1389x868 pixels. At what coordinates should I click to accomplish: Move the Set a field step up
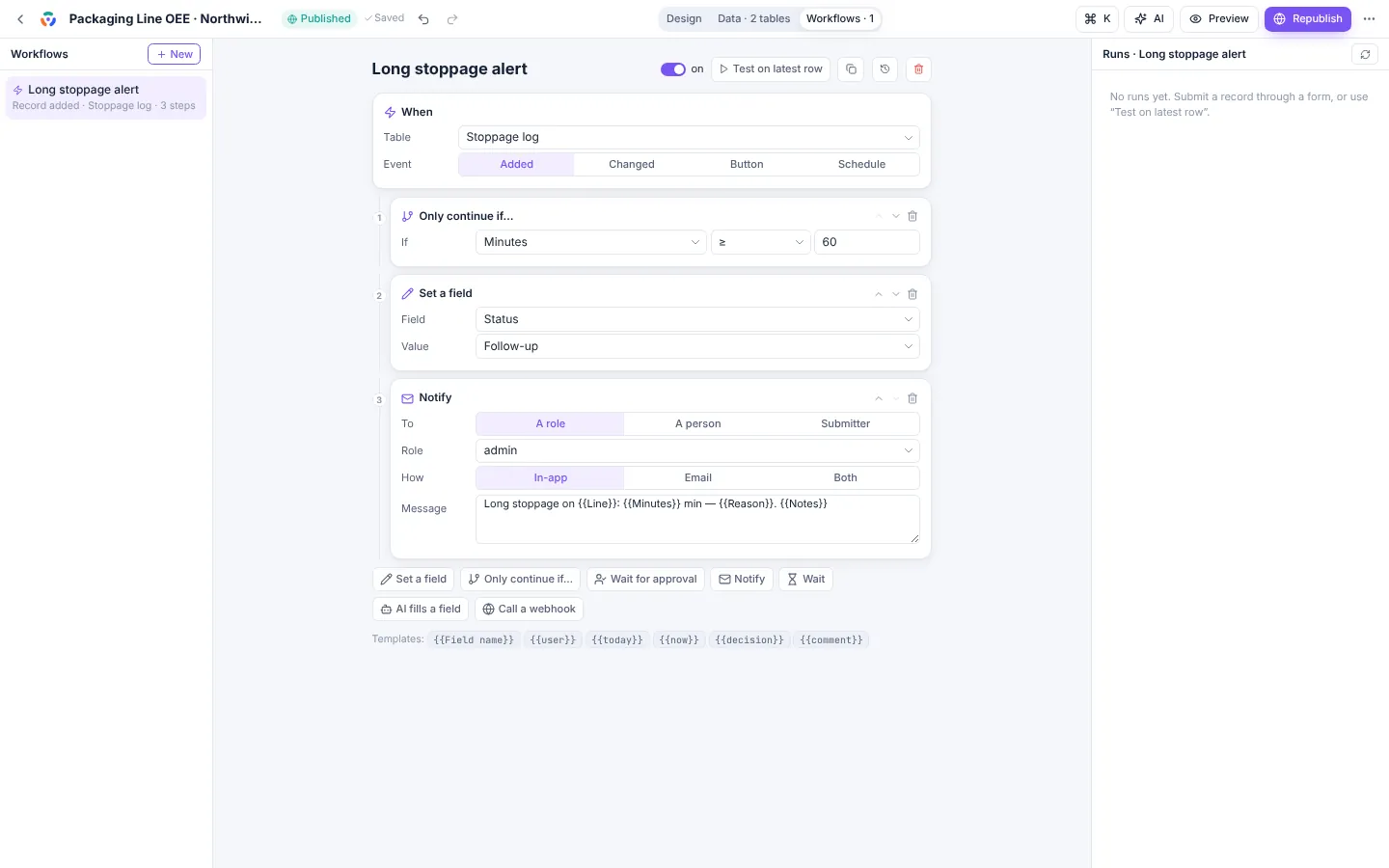point(879,294)
